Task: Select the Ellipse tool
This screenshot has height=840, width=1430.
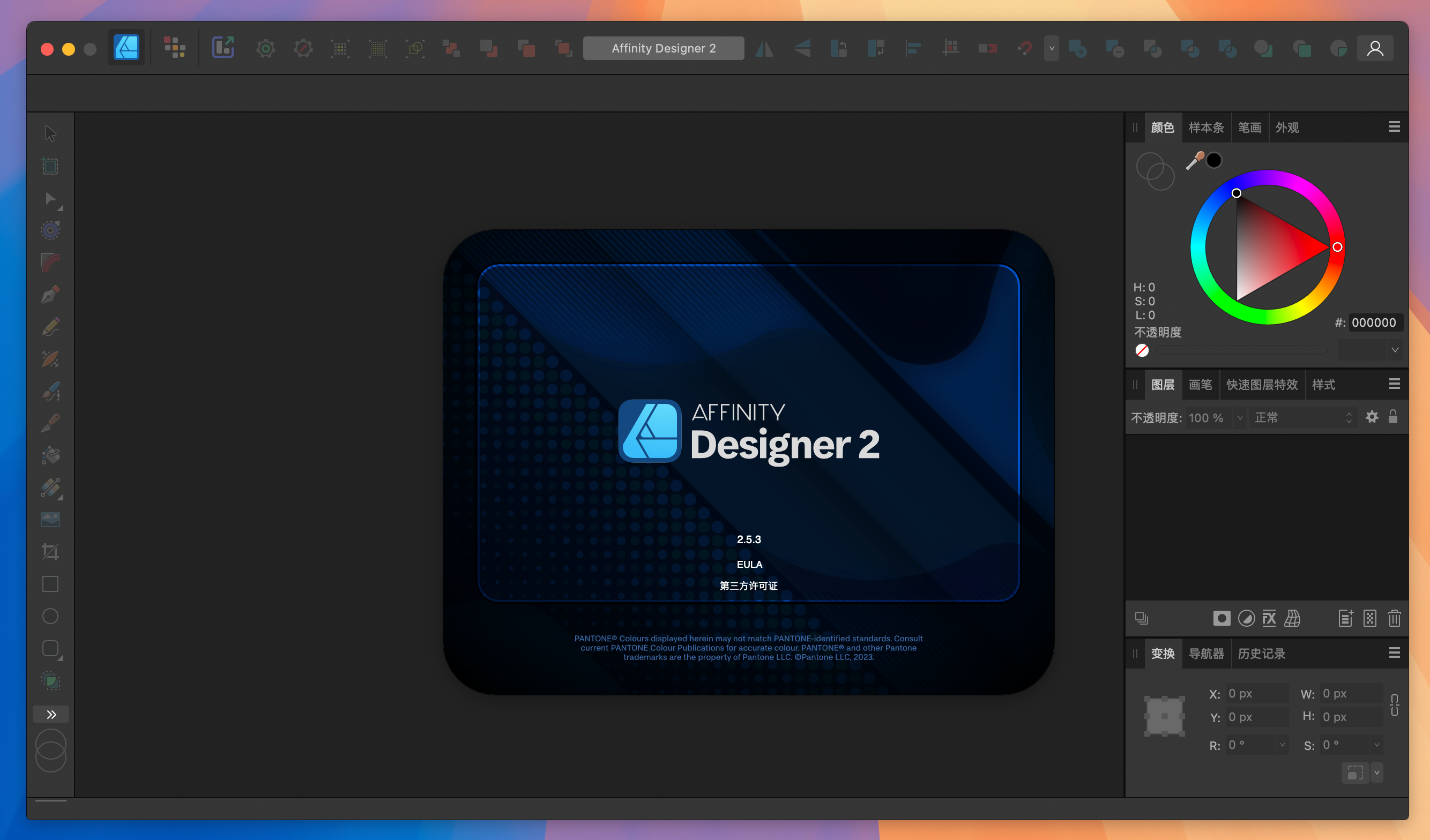Action: pyautogui.click(x=50, y=616)
